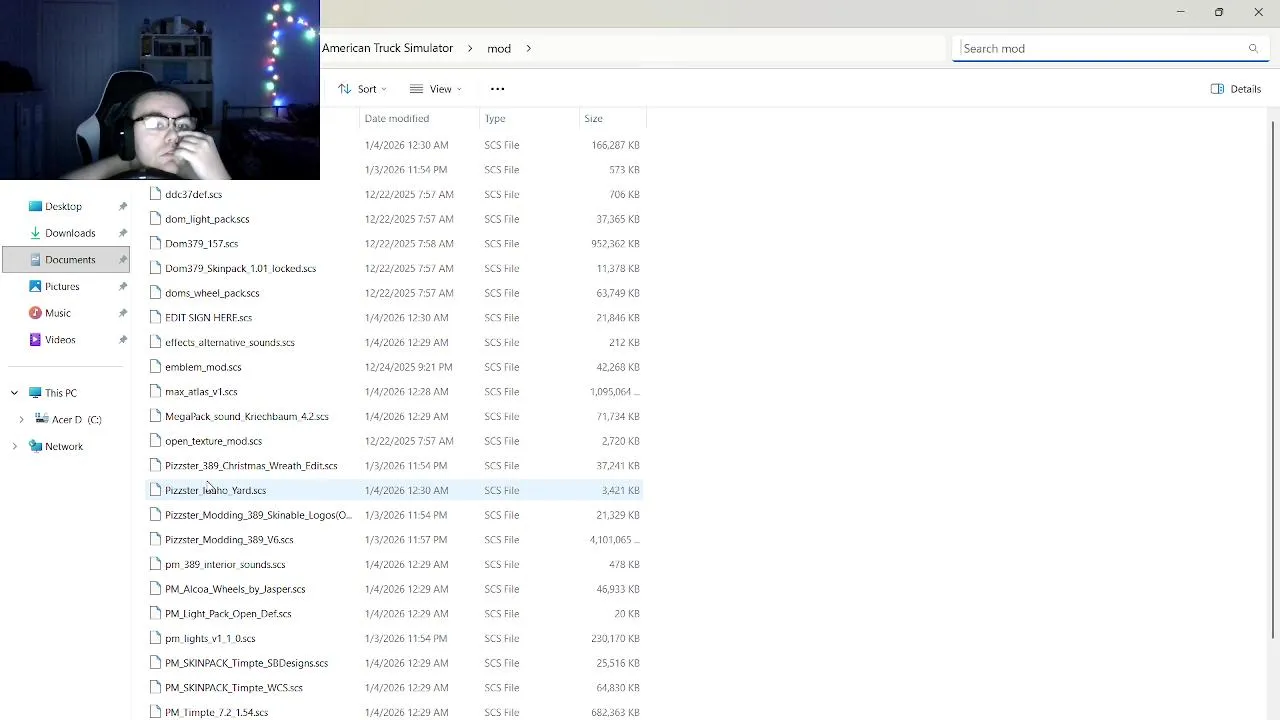Click the search magnifier icon
Viewport: 1280px width, 720px height.
click(x=1253, y=48)
